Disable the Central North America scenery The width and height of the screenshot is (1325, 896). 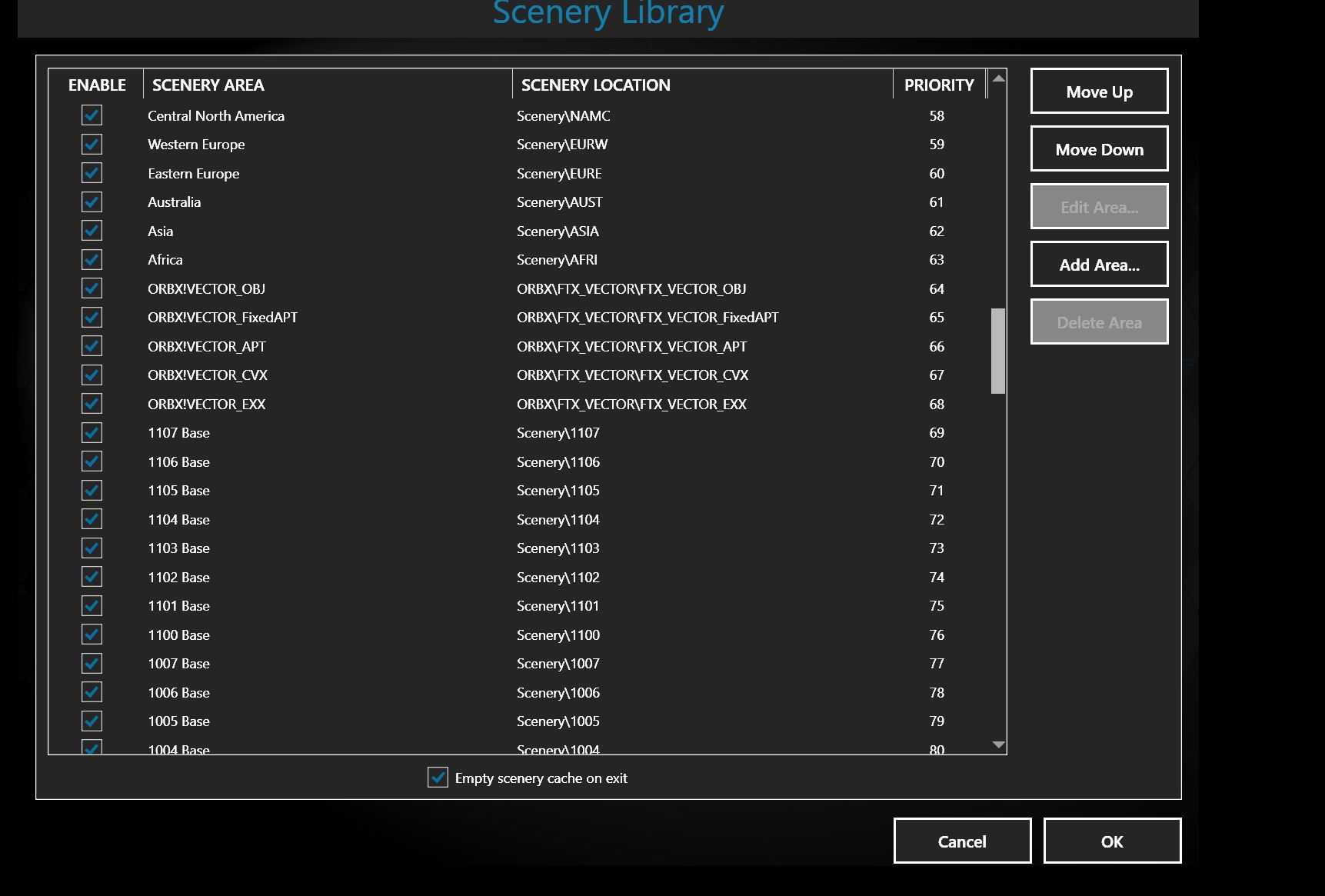pyautogui.click(x=92, y=115)
